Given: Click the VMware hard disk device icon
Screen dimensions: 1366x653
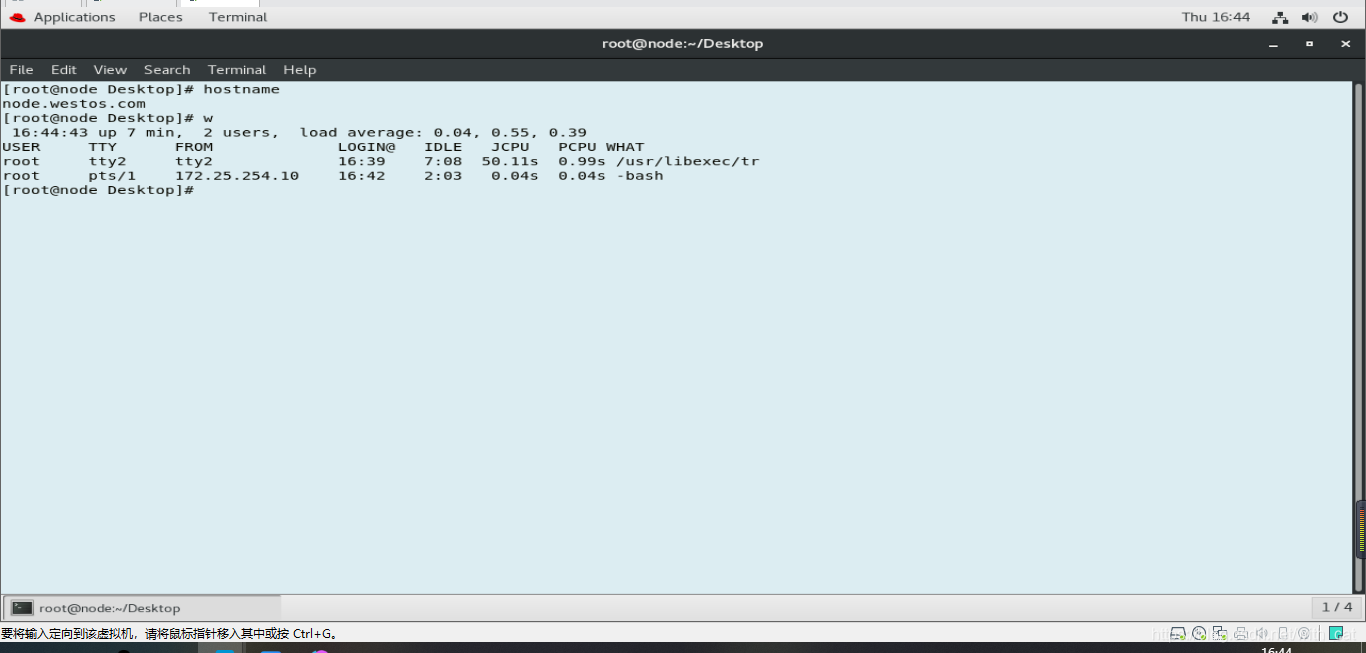Looking at the screenshot, I should (1178, 633).
